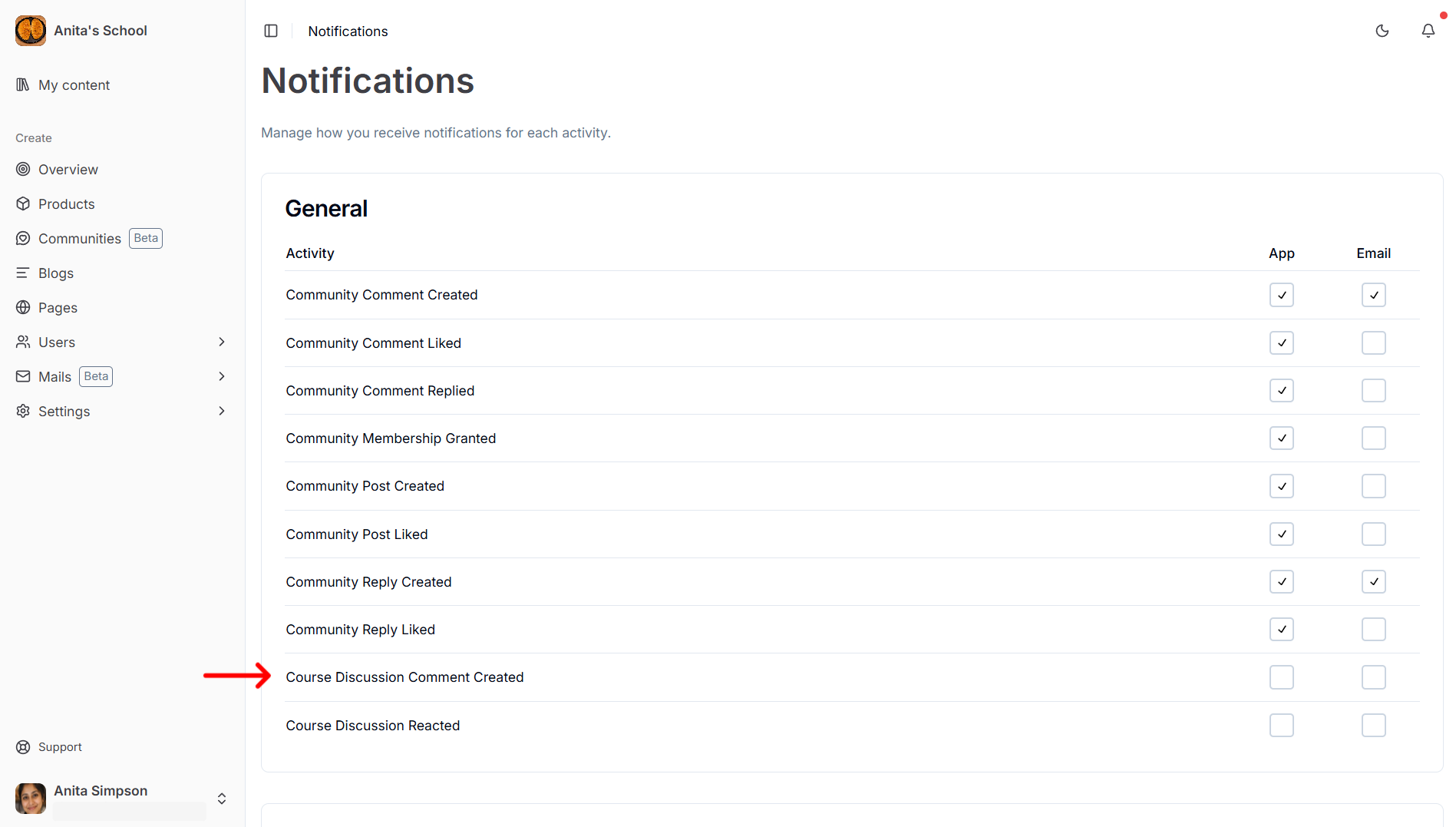This screenshot has height=827, width=1456.
Task: Uncheck App for Community Post Created
Action: (1282, 486)
